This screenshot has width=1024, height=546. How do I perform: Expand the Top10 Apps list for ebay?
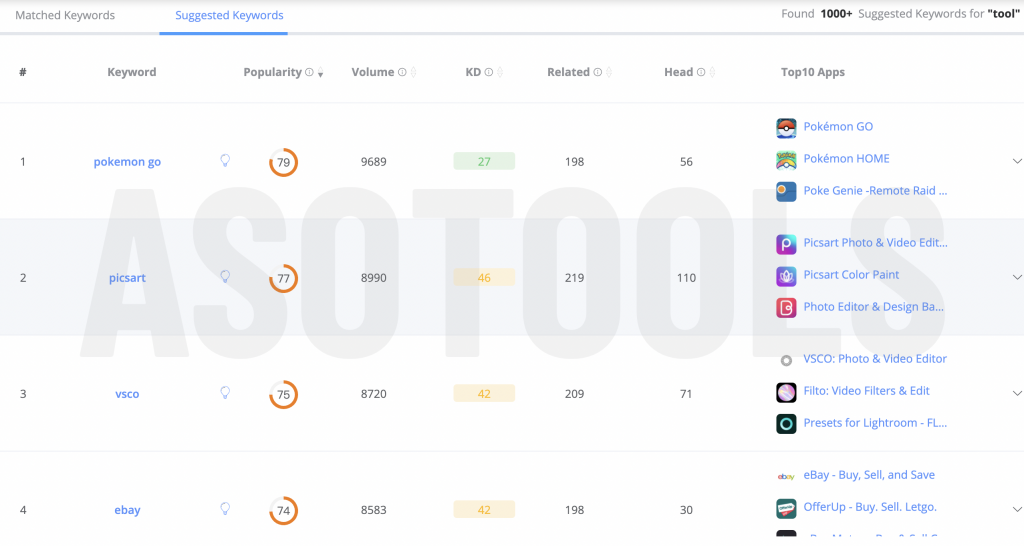1017,510
